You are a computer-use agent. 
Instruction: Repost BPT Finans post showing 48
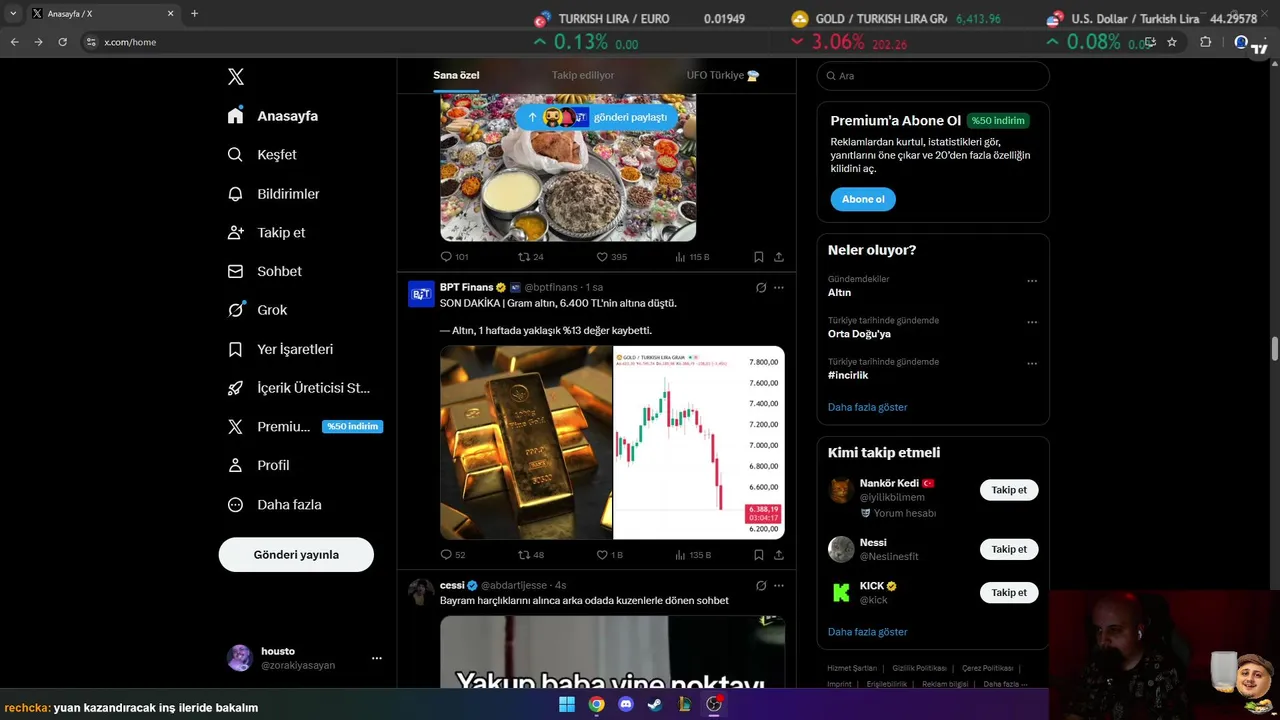(x=531, y=555)
